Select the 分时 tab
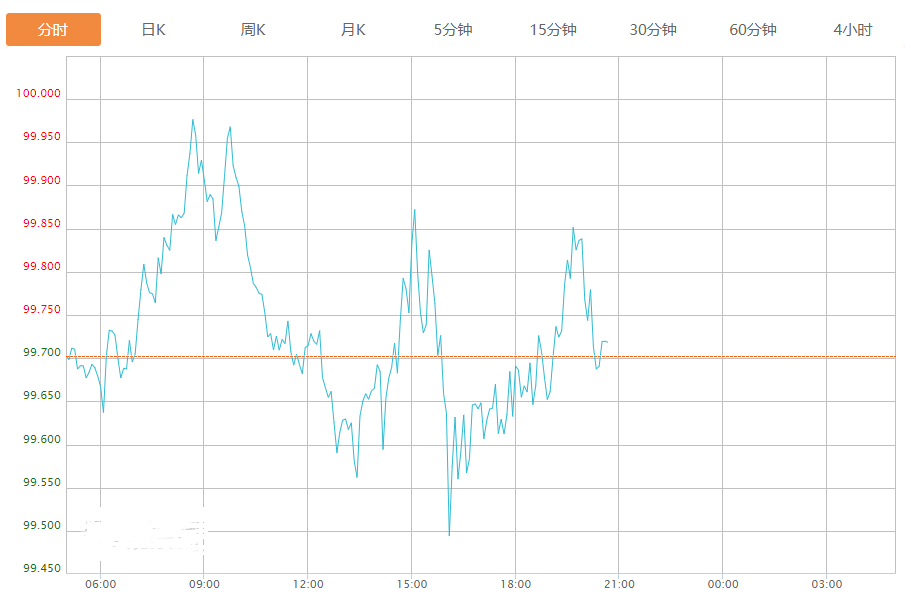Screen dimensions: 905x597 pos(53,30)
